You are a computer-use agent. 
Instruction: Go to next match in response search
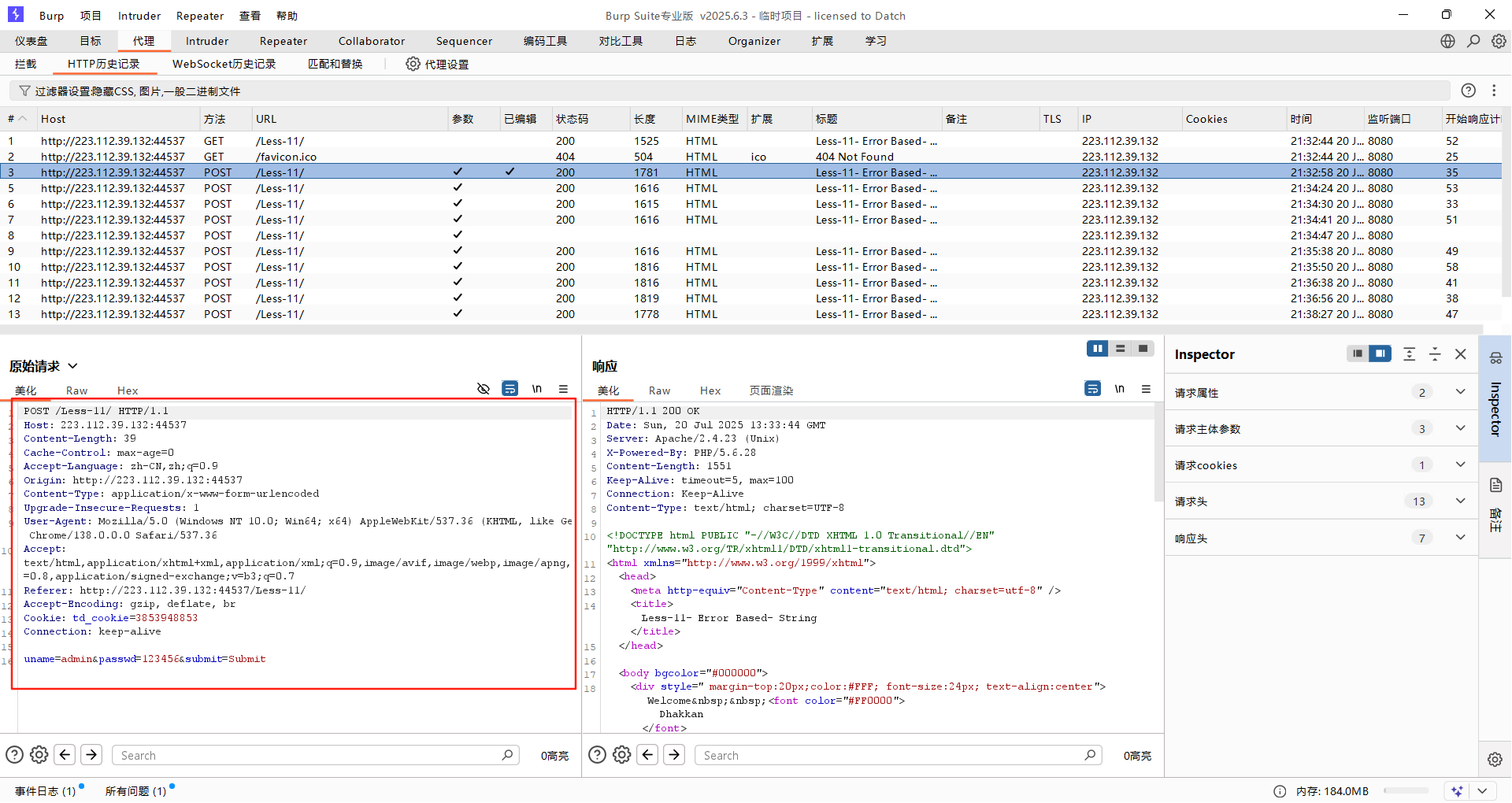674,755
